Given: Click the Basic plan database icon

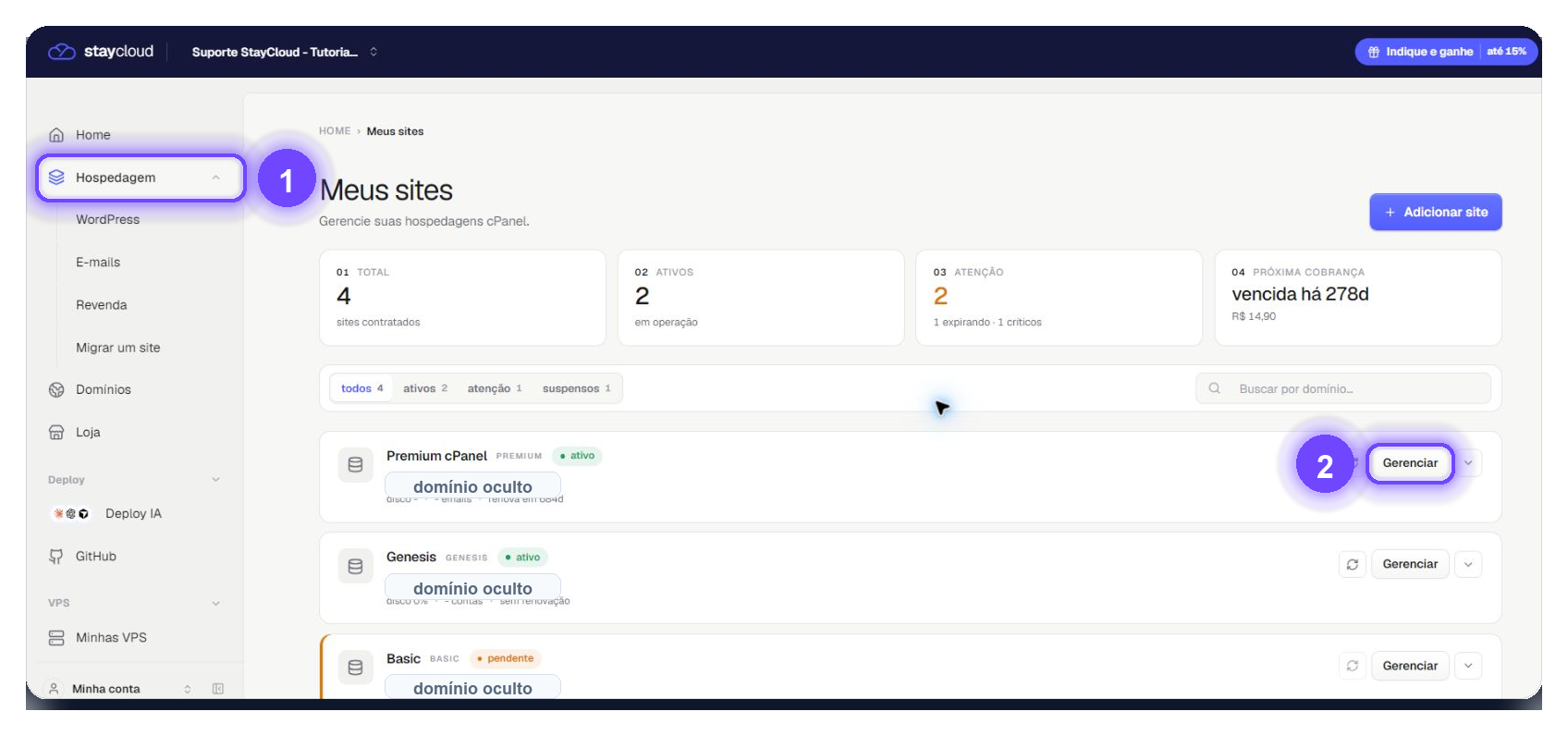Looking at the screenshot, I should (355, 668).
